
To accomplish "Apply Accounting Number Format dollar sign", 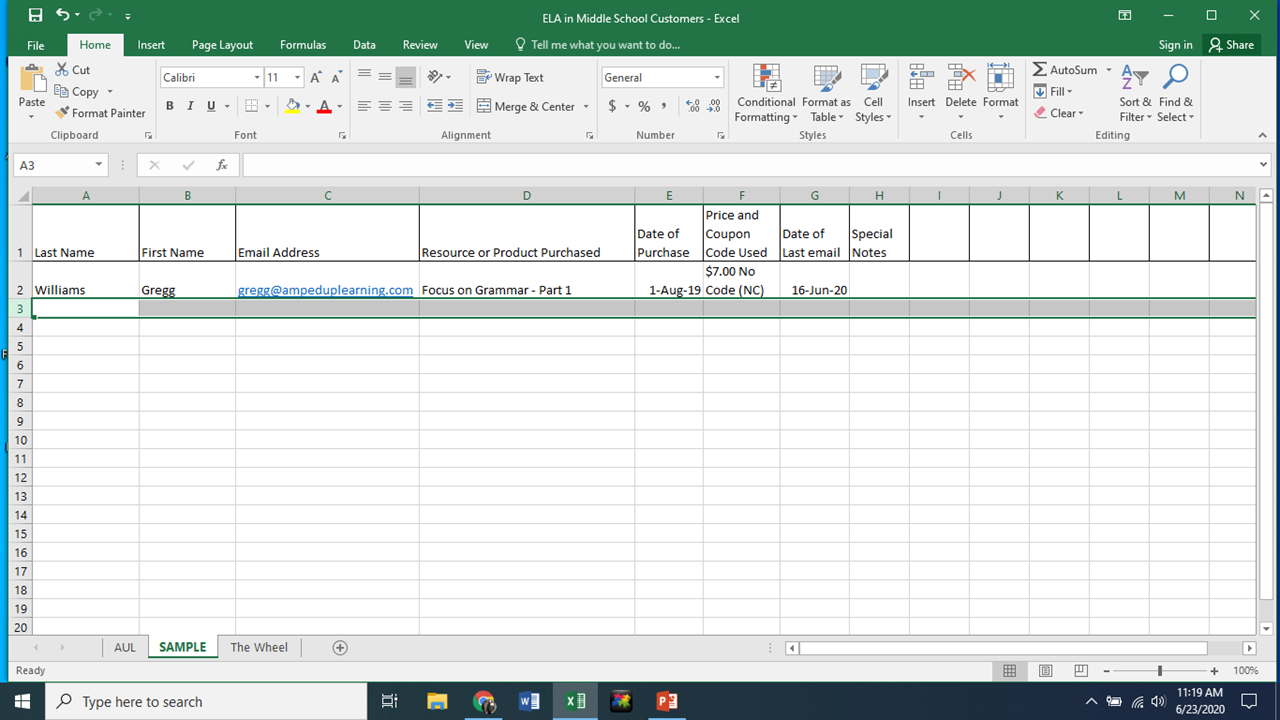I will pos(613,106).
